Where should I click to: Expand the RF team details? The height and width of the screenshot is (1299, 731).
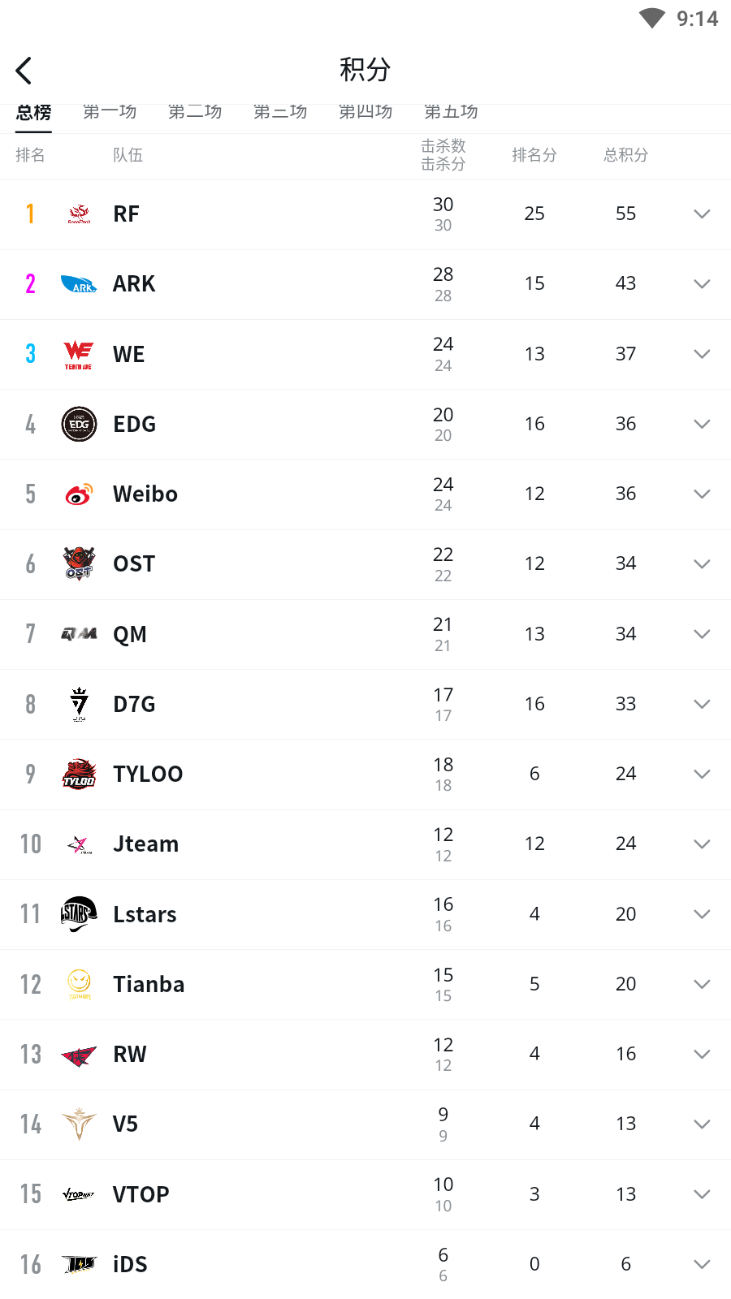[x=702, y=214]
